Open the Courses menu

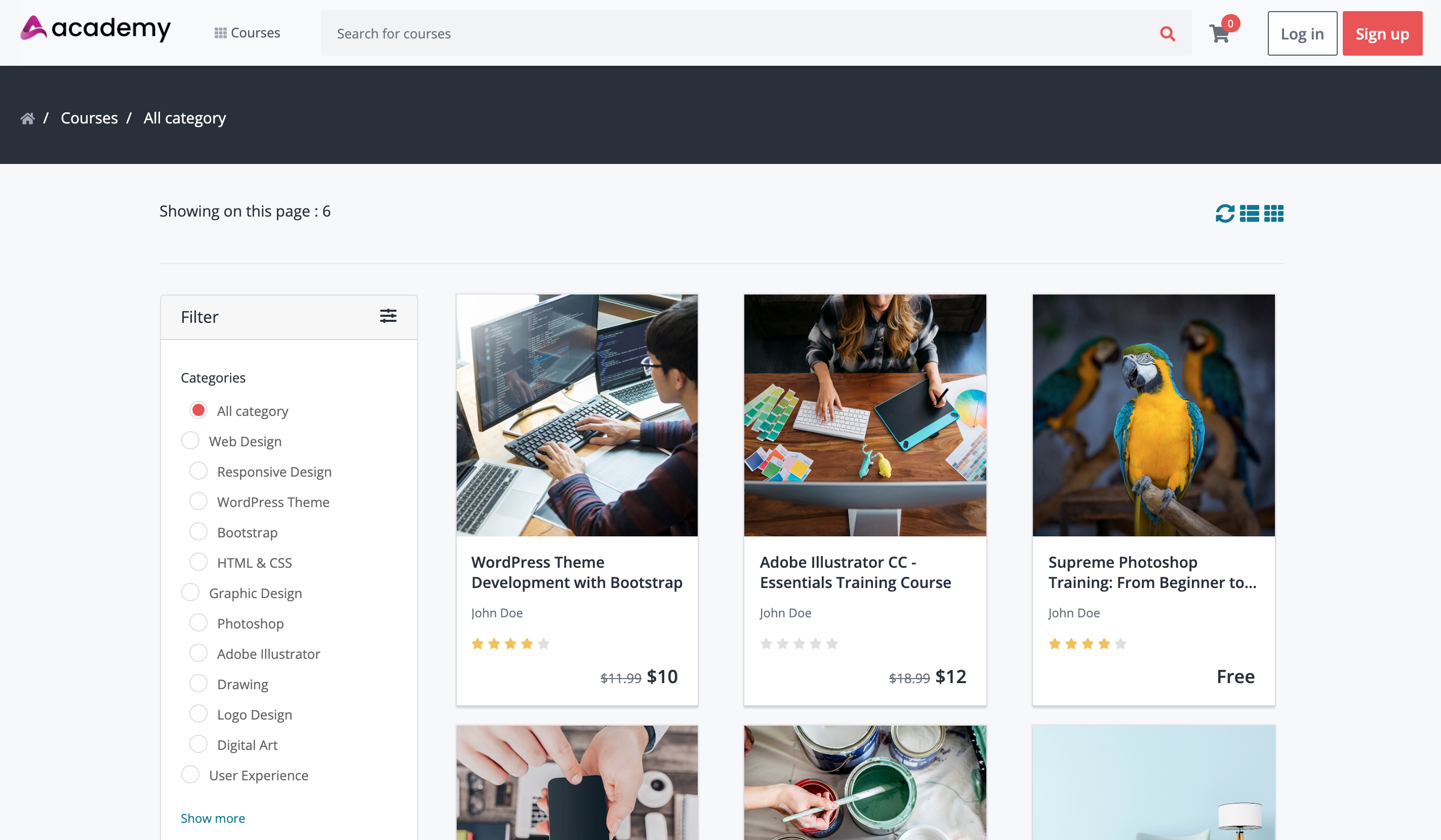(x=247, y=32)
